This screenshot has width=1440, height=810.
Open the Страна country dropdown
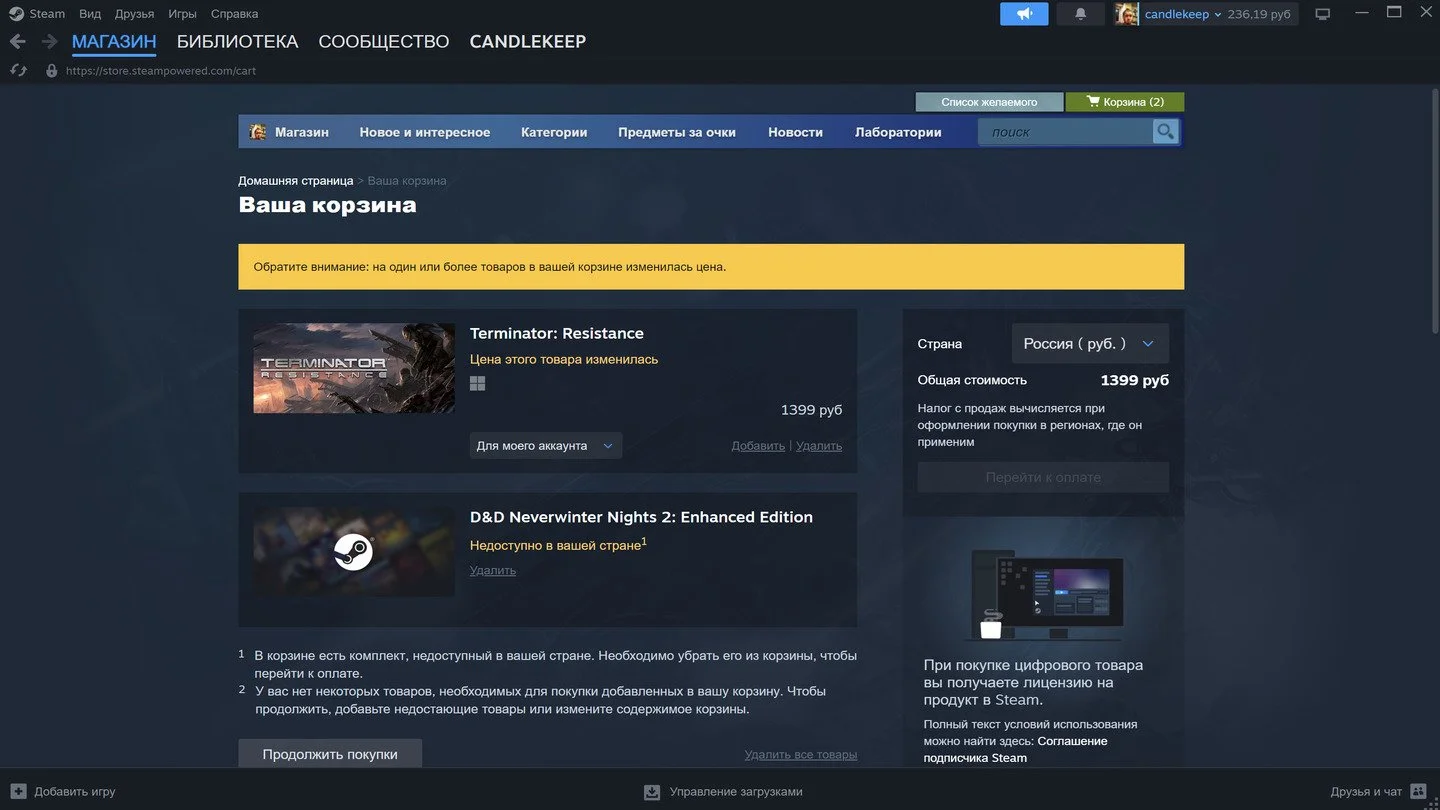(x=1090, y=343)
